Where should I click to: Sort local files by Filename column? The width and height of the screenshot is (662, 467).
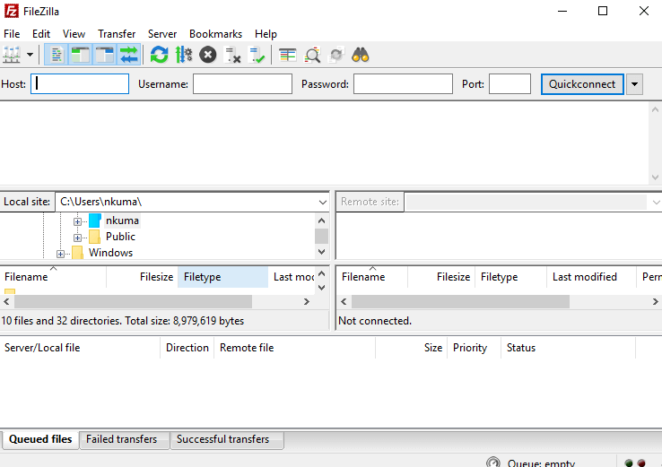pos(53,277)
